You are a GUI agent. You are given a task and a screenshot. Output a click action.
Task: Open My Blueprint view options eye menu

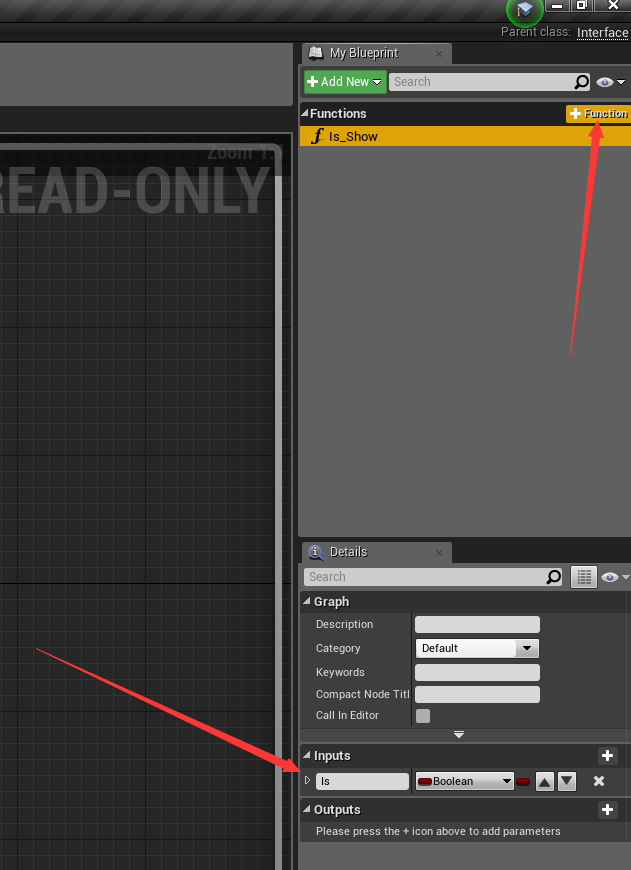click(610, 82)
